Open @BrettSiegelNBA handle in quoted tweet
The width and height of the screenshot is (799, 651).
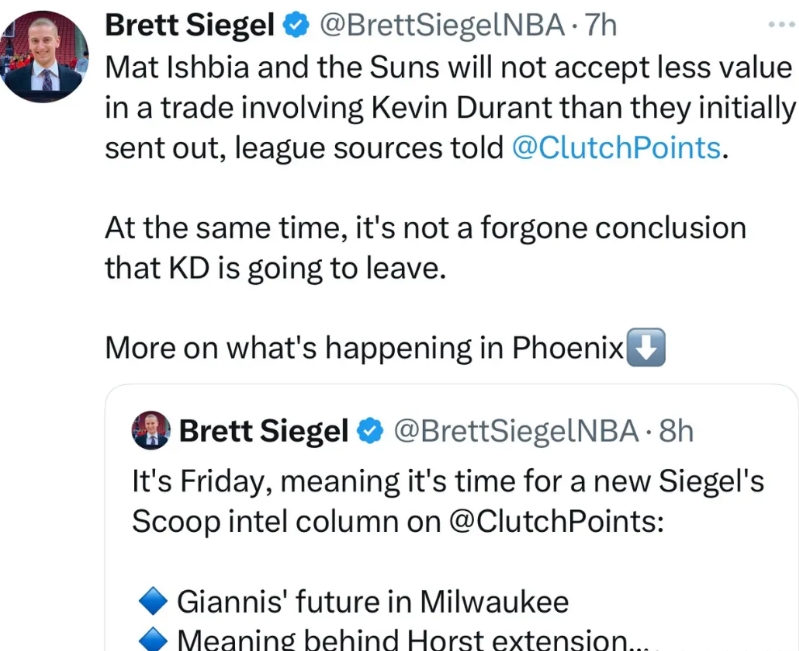[x=516, y=431]
